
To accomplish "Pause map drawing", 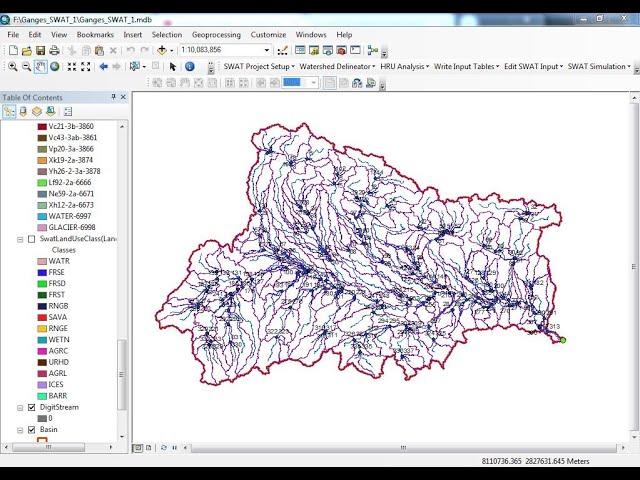I will [175, 448].
